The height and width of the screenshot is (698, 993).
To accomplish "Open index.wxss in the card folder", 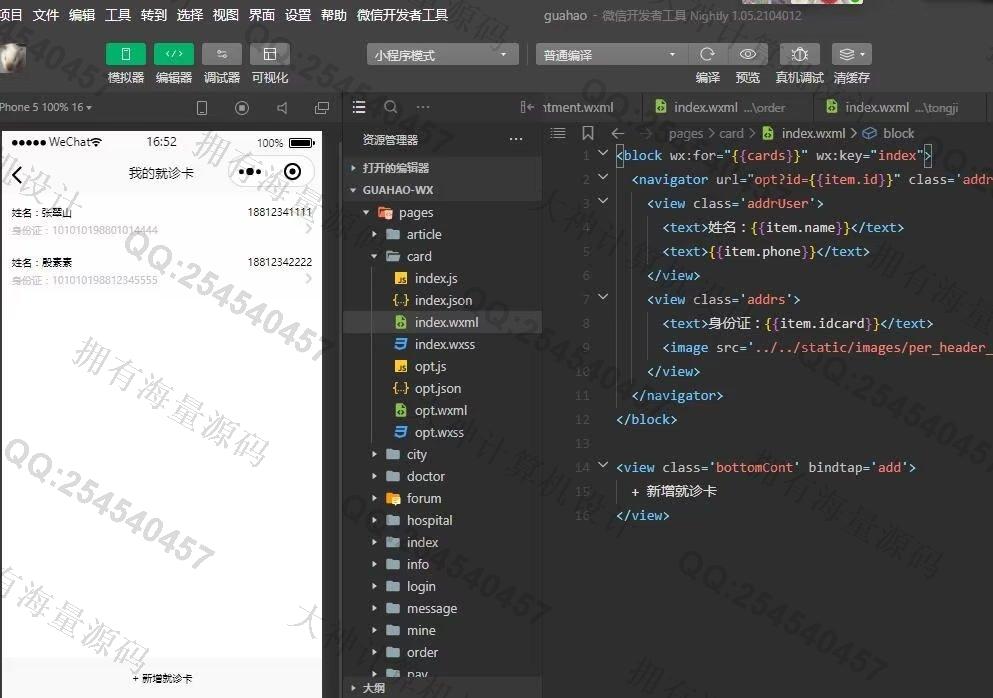I will tap(443, 345).
